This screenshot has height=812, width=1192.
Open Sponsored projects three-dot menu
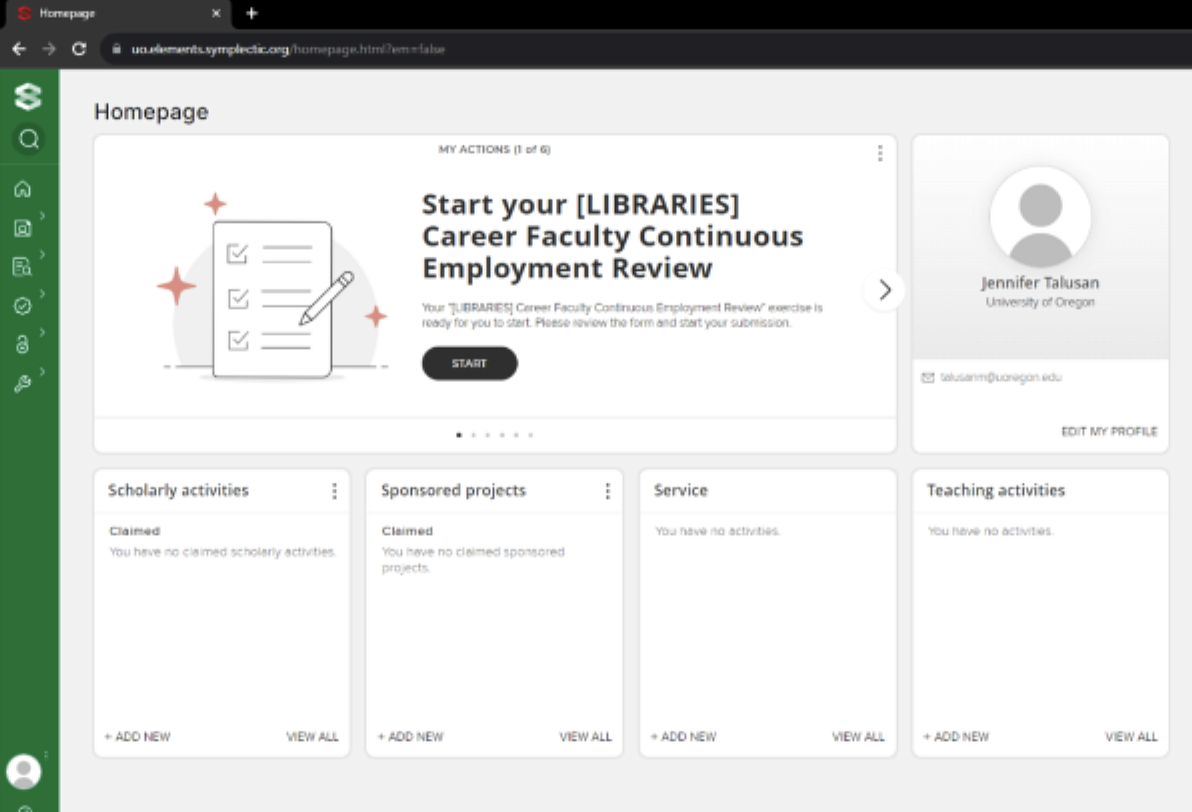point(607,491)
